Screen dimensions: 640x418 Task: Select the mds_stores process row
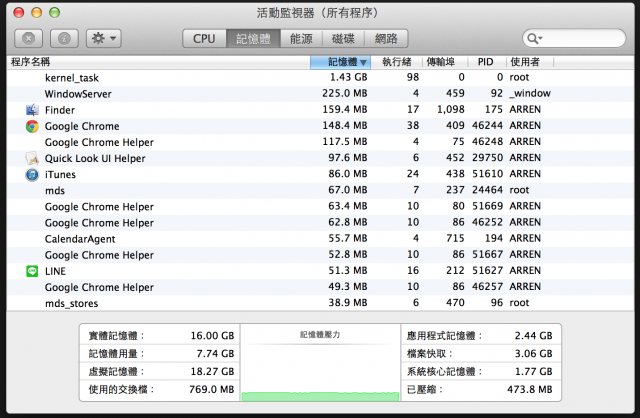coord(320,303)
